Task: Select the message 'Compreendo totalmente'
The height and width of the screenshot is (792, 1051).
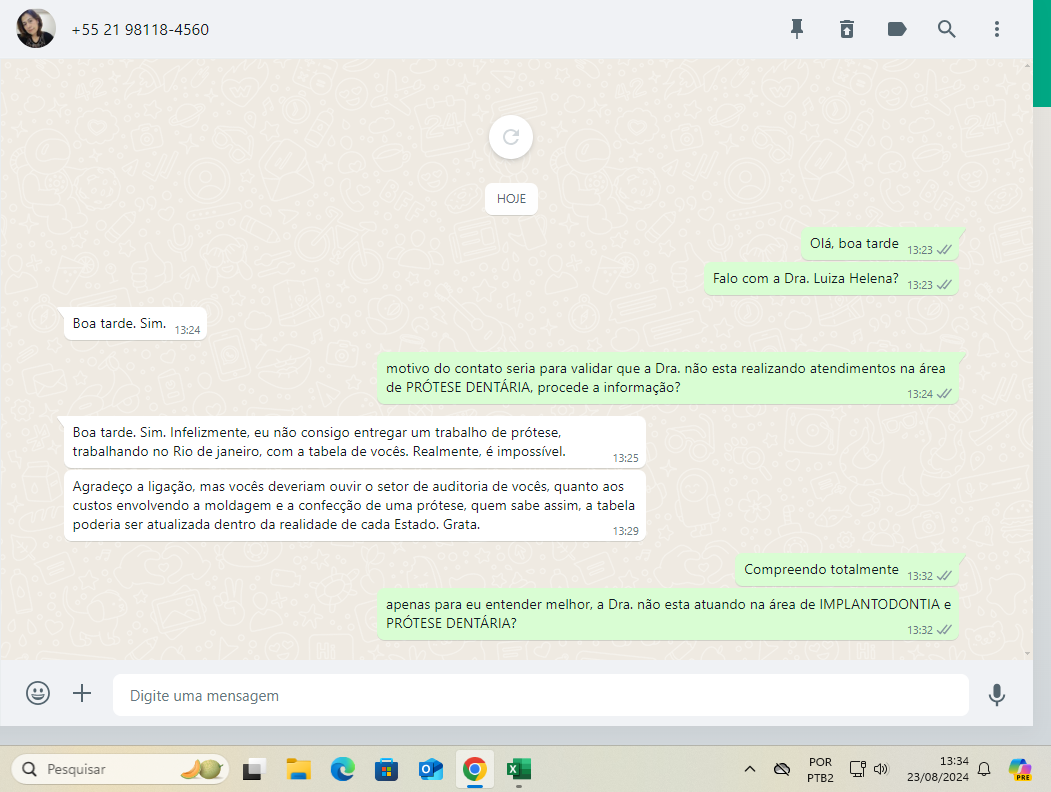Action: click(847, 570)
